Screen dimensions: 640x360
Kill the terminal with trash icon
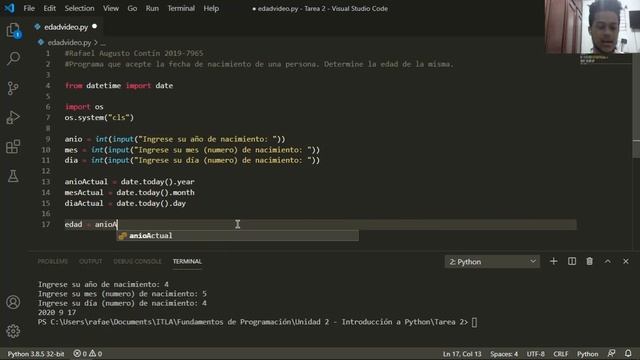(589, 261)
